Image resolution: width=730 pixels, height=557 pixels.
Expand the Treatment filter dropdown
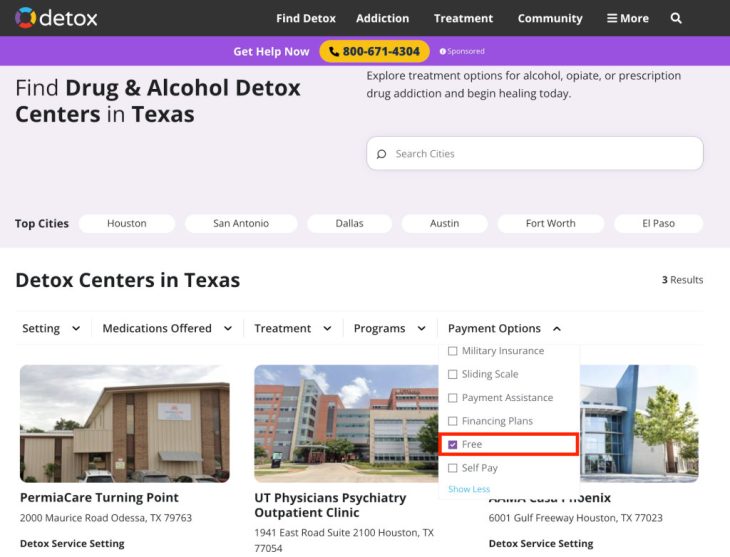click(293, 328)
